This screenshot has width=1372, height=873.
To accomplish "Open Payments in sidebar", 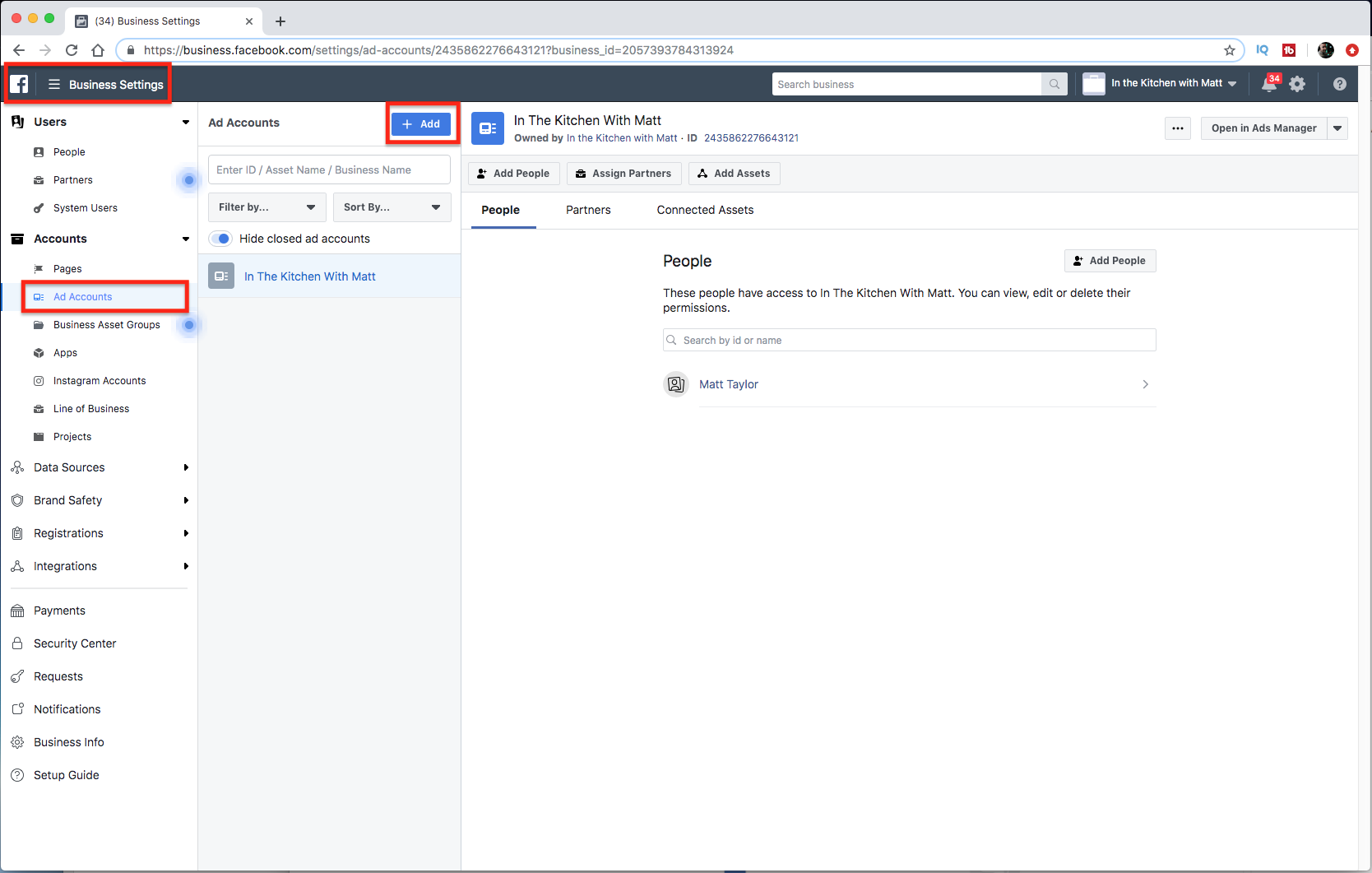I will (59, 611).
